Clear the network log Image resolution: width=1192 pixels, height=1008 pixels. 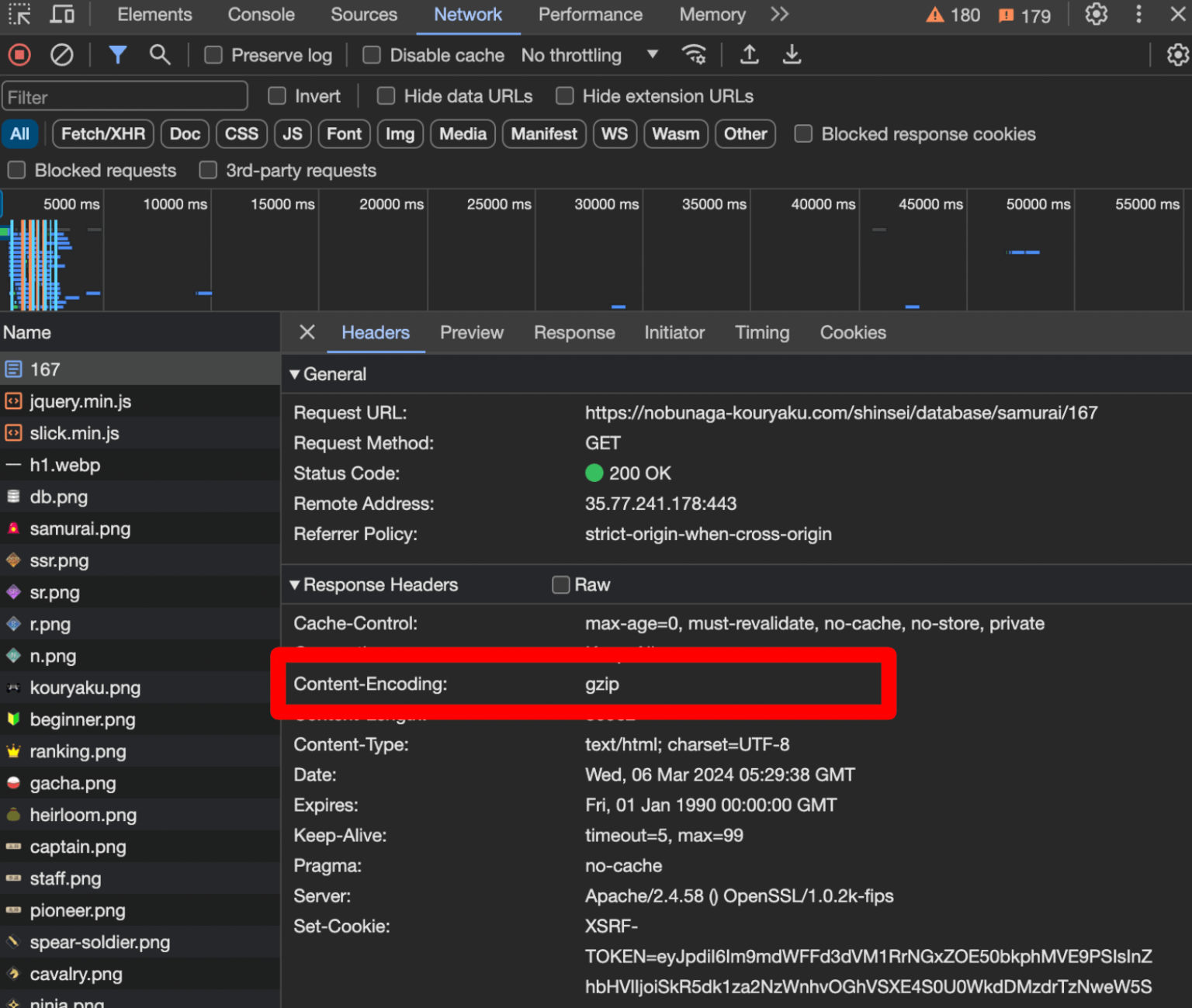61,55
